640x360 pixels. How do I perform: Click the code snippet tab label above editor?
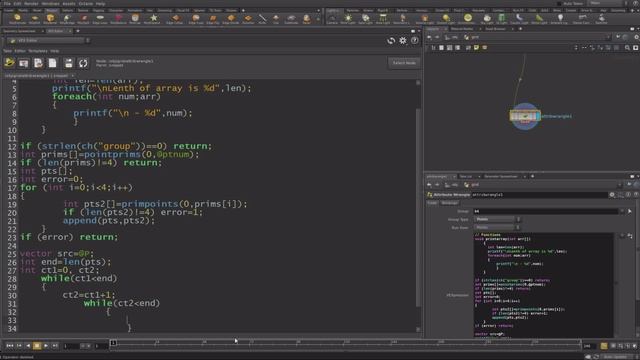tap(36, 76)
